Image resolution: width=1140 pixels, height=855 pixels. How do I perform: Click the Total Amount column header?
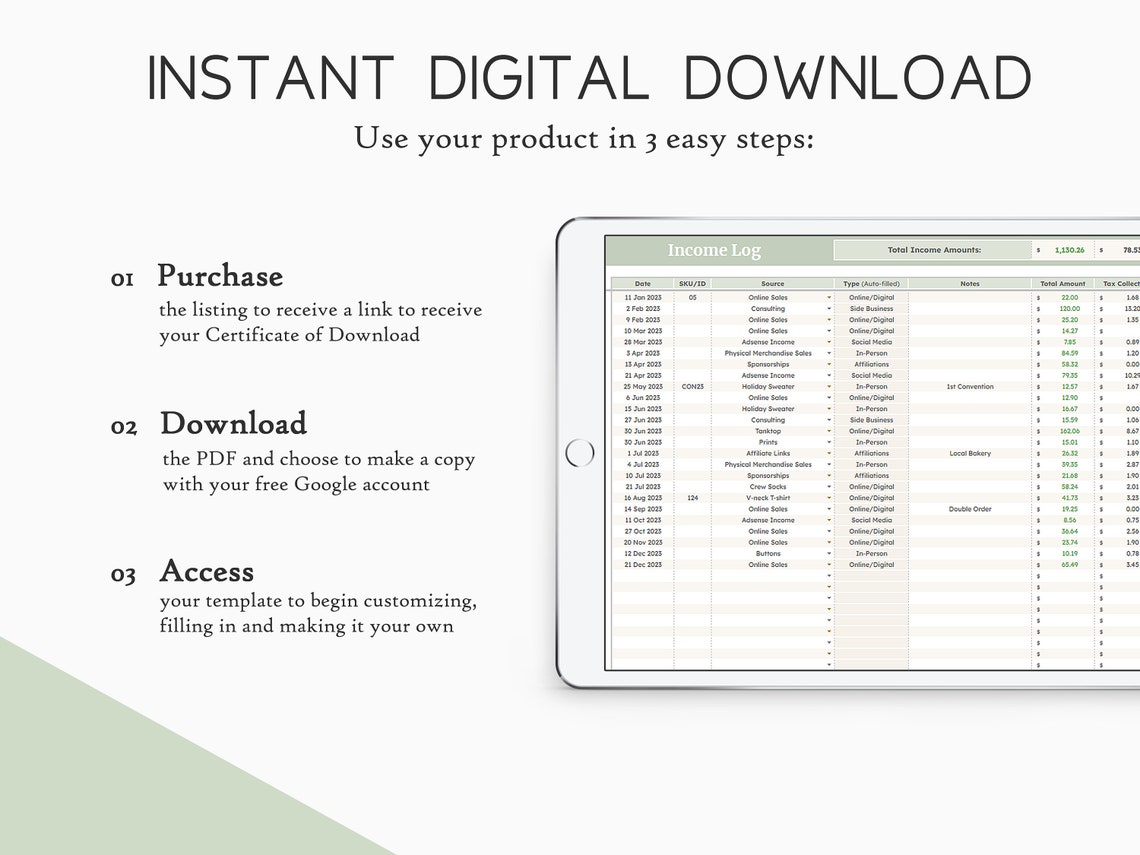(1062, 283)
